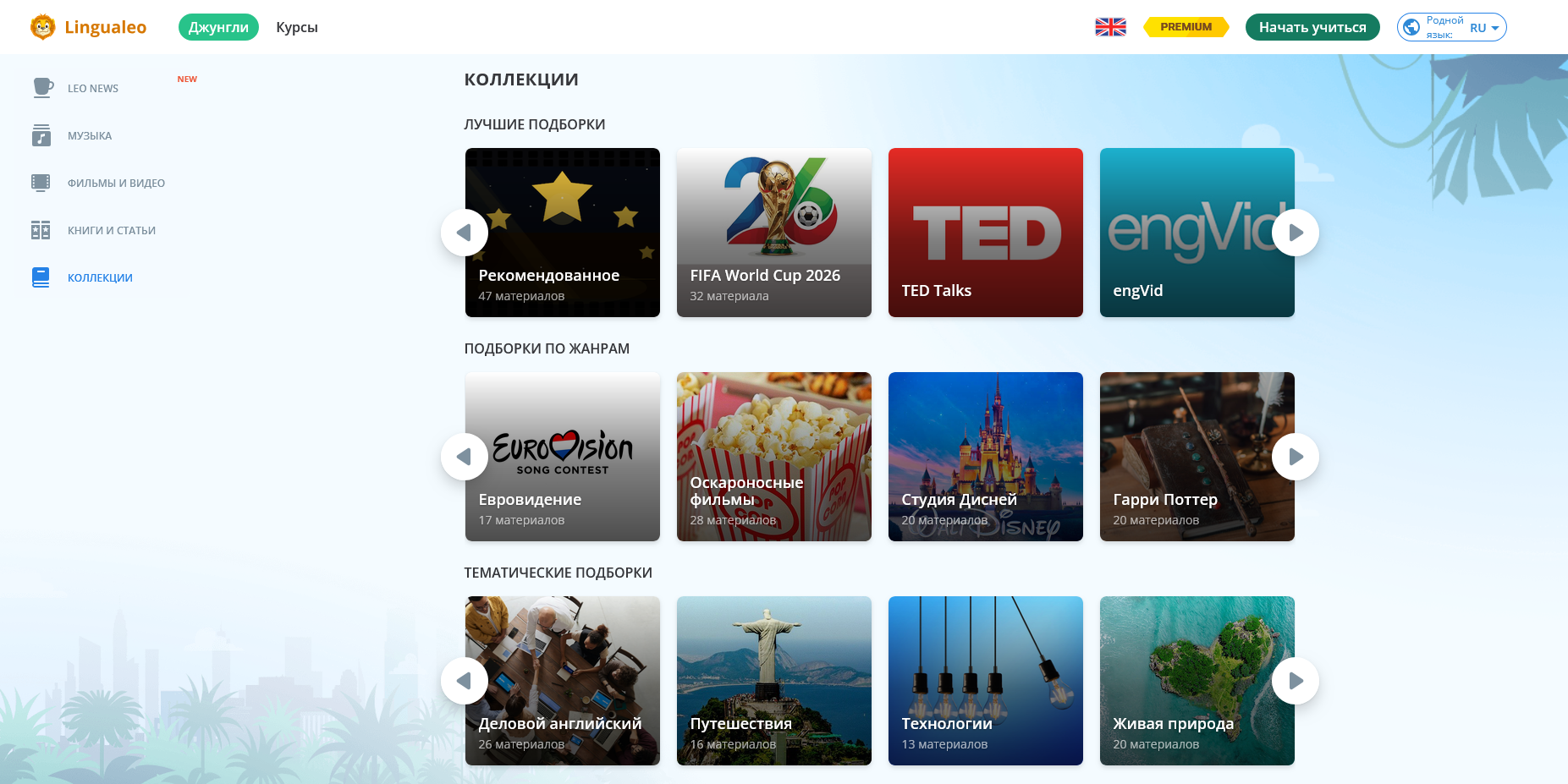Open the Рекомендованное collection card
Screen dimensions: 1568x784
coord(563,233)
